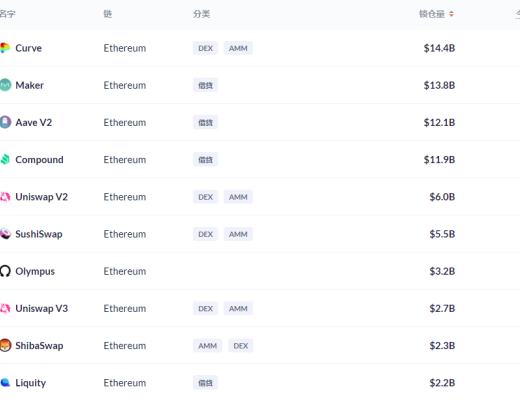Open the Aave V2 protocol name

coord(34,122)
